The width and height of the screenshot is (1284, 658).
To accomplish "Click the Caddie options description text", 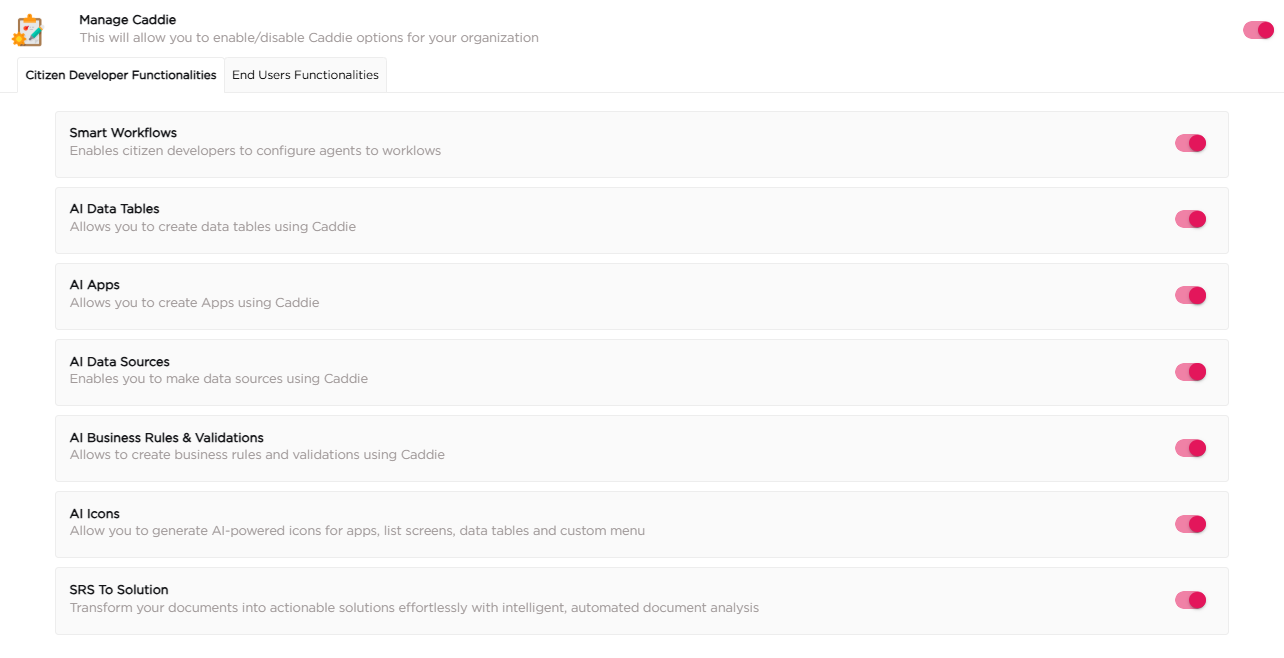I will coord(309,38).
